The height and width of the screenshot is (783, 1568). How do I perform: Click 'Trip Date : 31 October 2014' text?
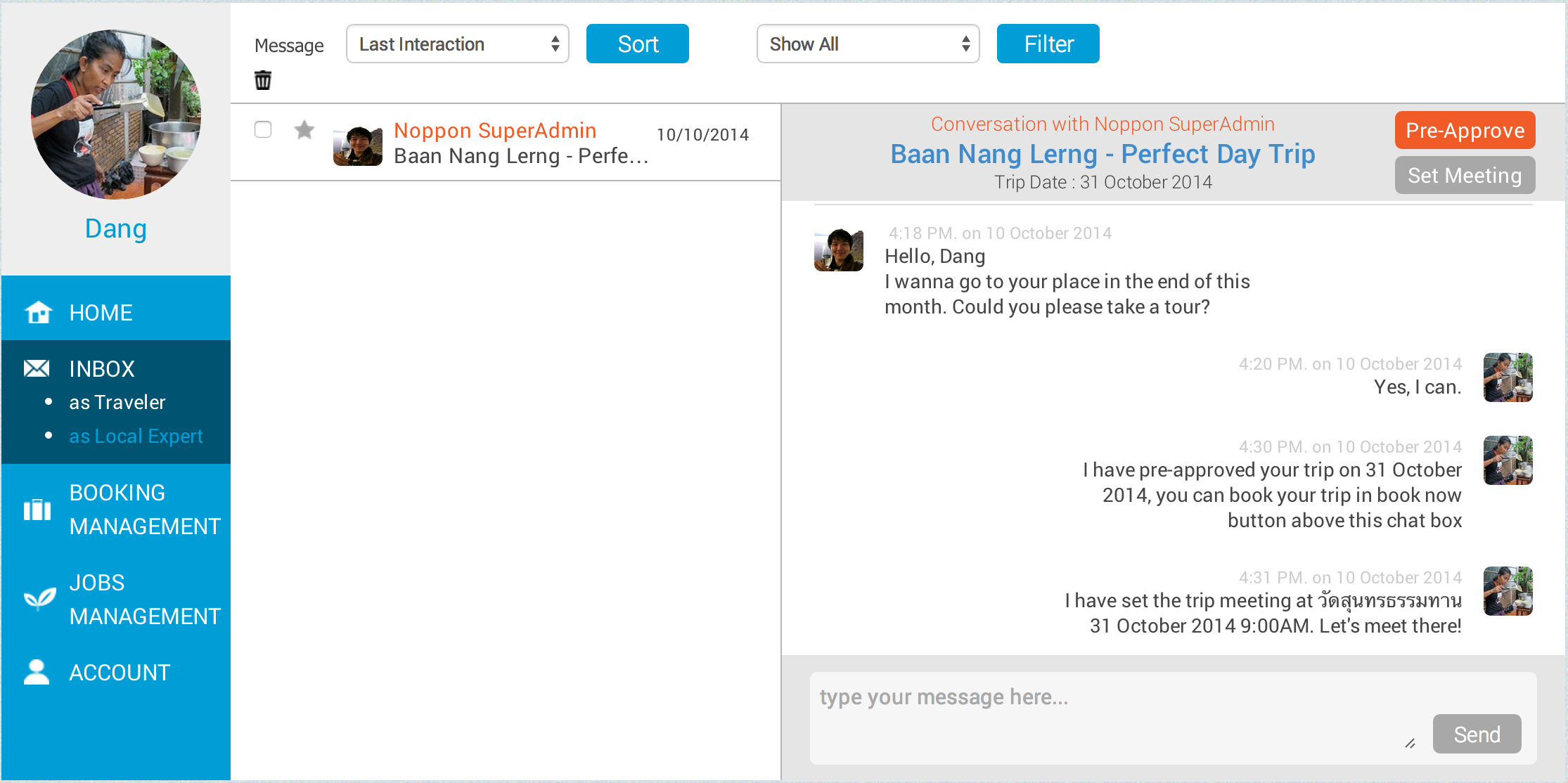tap(1103, 182)
